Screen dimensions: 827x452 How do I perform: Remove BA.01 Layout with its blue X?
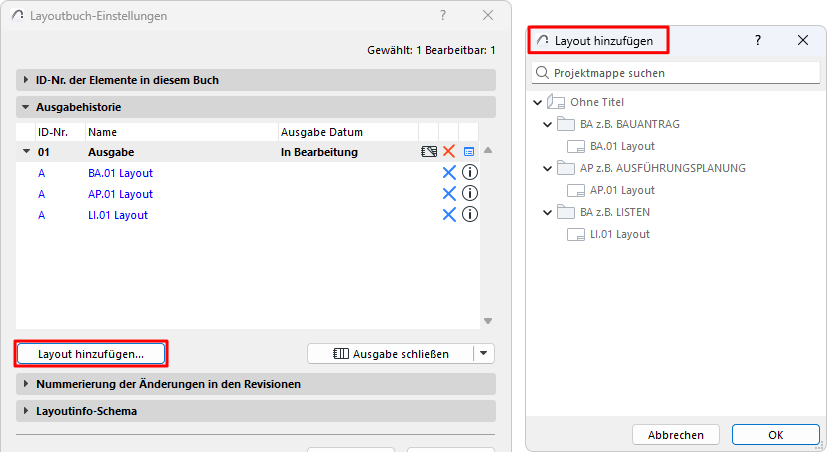coord(449,173)
